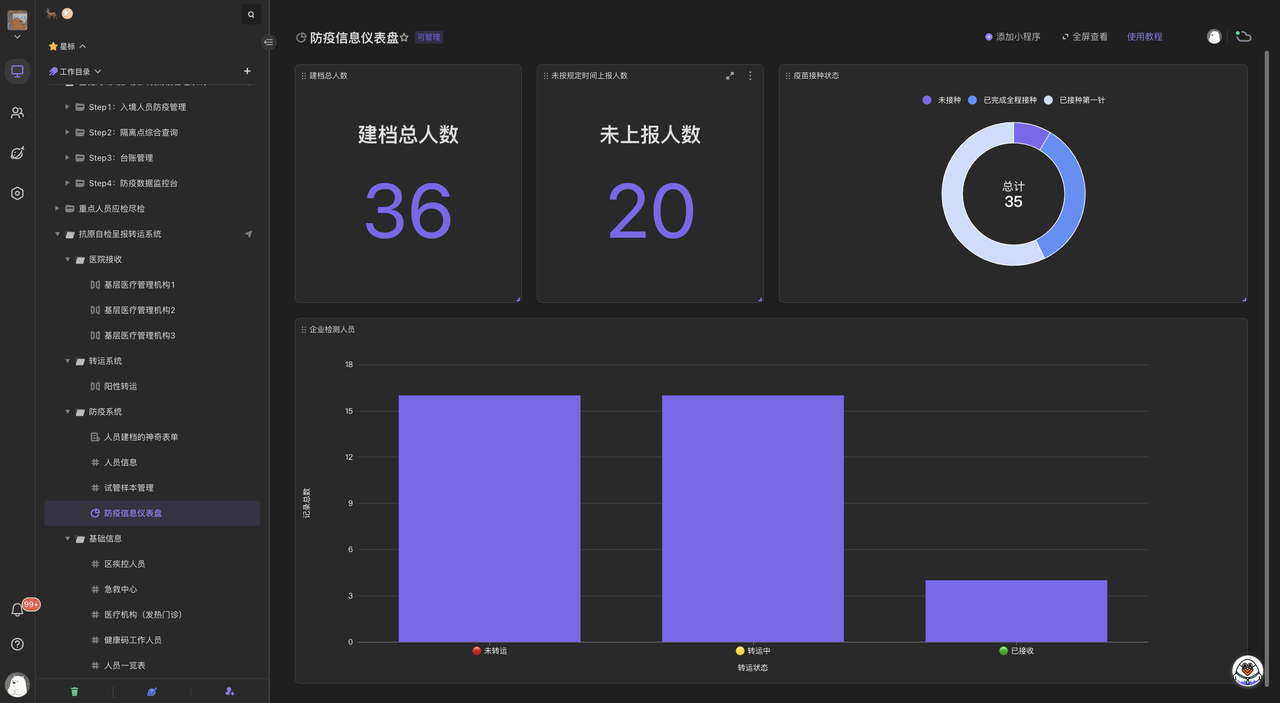Click the trash bin icon in sidebar footer
This screenshot has width=1280, height=703.
tap(74, 691)
